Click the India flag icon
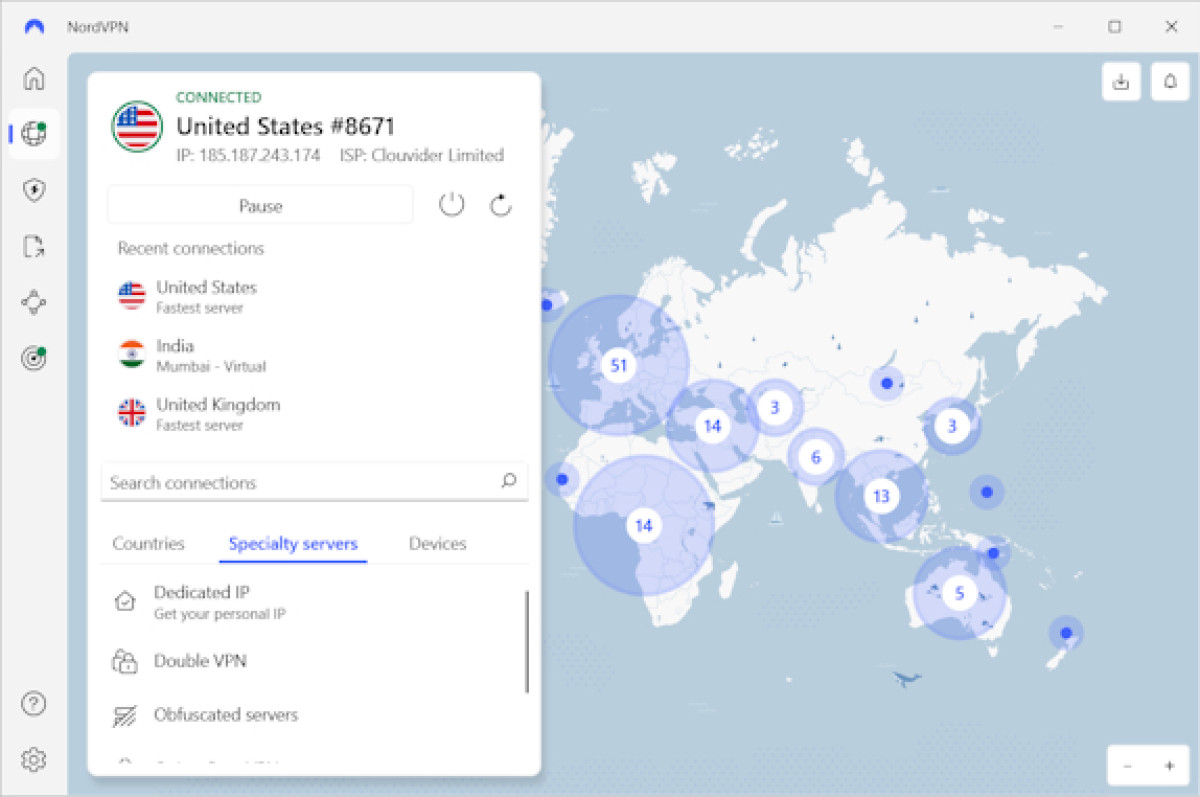This screenshot has height=797, width=1200. pyautogui.click(x=131, y=354)
